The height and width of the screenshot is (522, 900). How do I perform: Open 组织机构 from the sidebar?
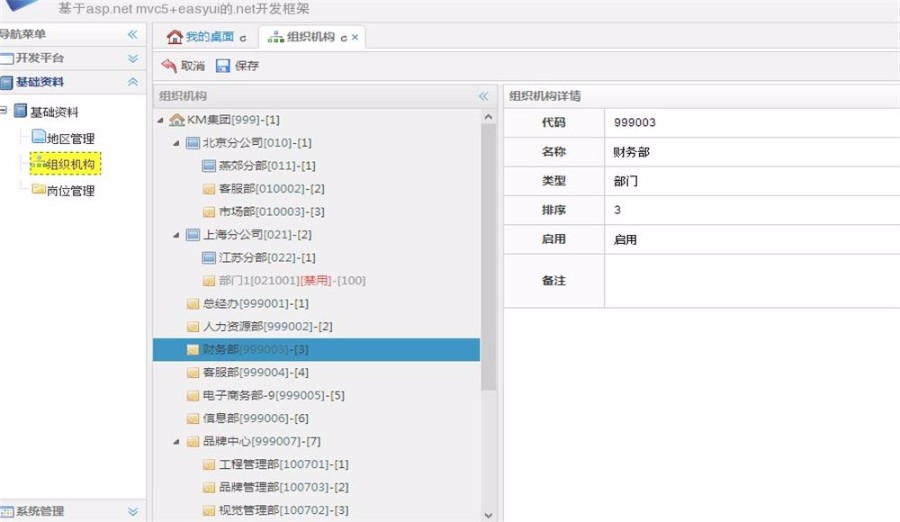click(x=65, y=164)
